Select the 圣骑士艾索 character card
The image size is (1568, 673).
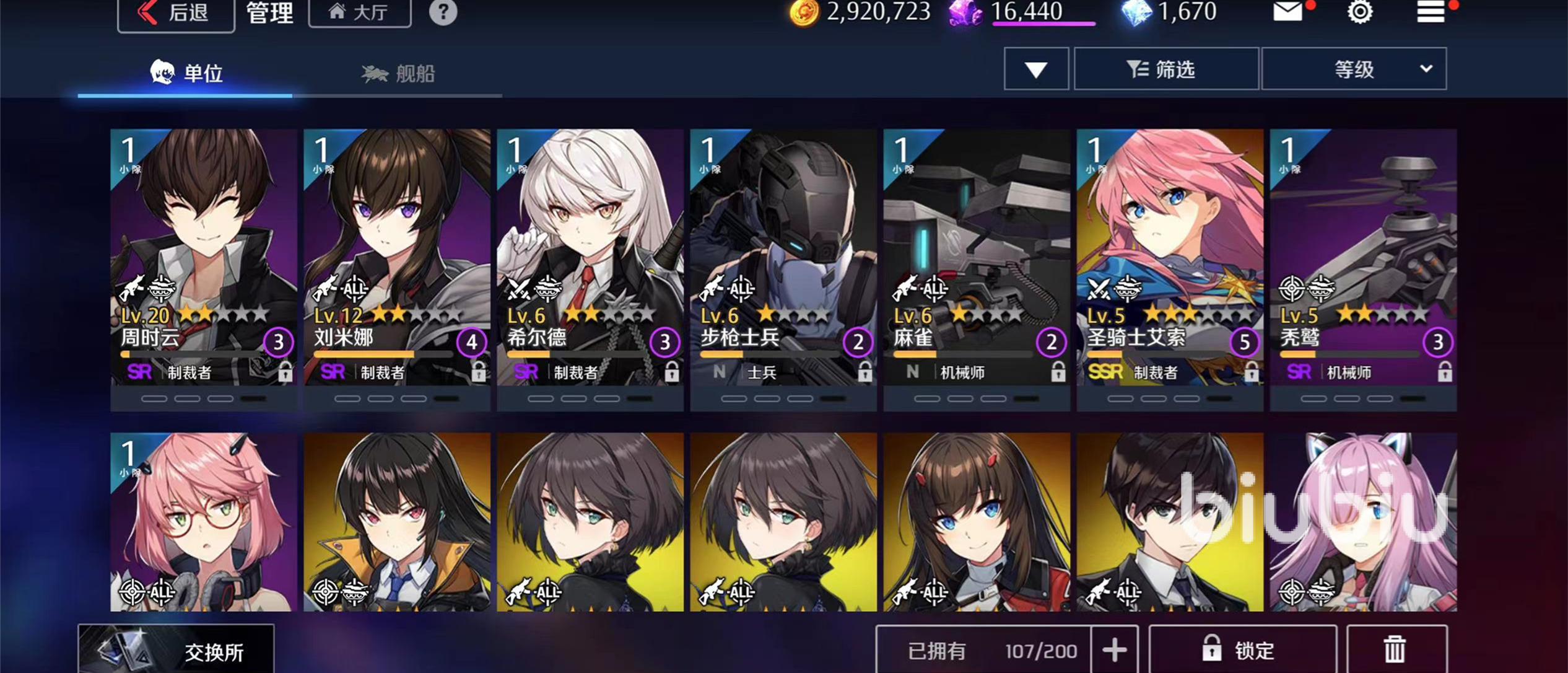point(1170,270)
